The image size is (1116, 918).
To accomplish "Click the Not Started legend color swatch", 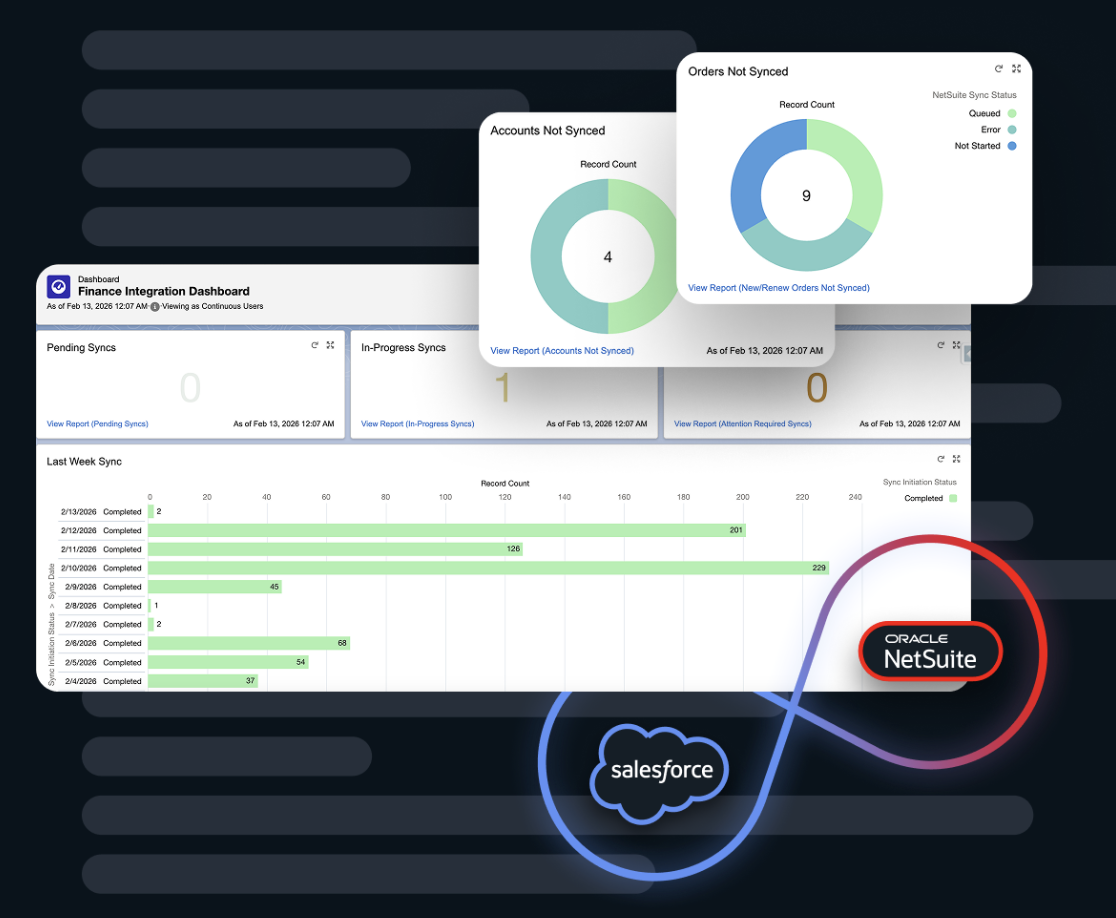I will tap(1011, 146).
